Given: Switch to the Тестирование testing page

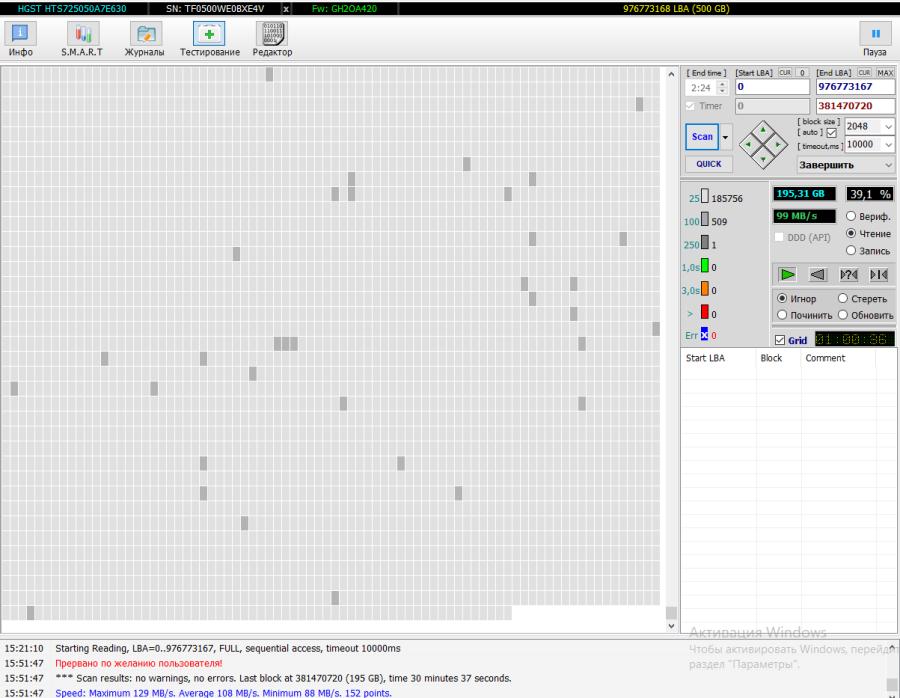Looking at the screenshot, I should (x=210, y=39).
